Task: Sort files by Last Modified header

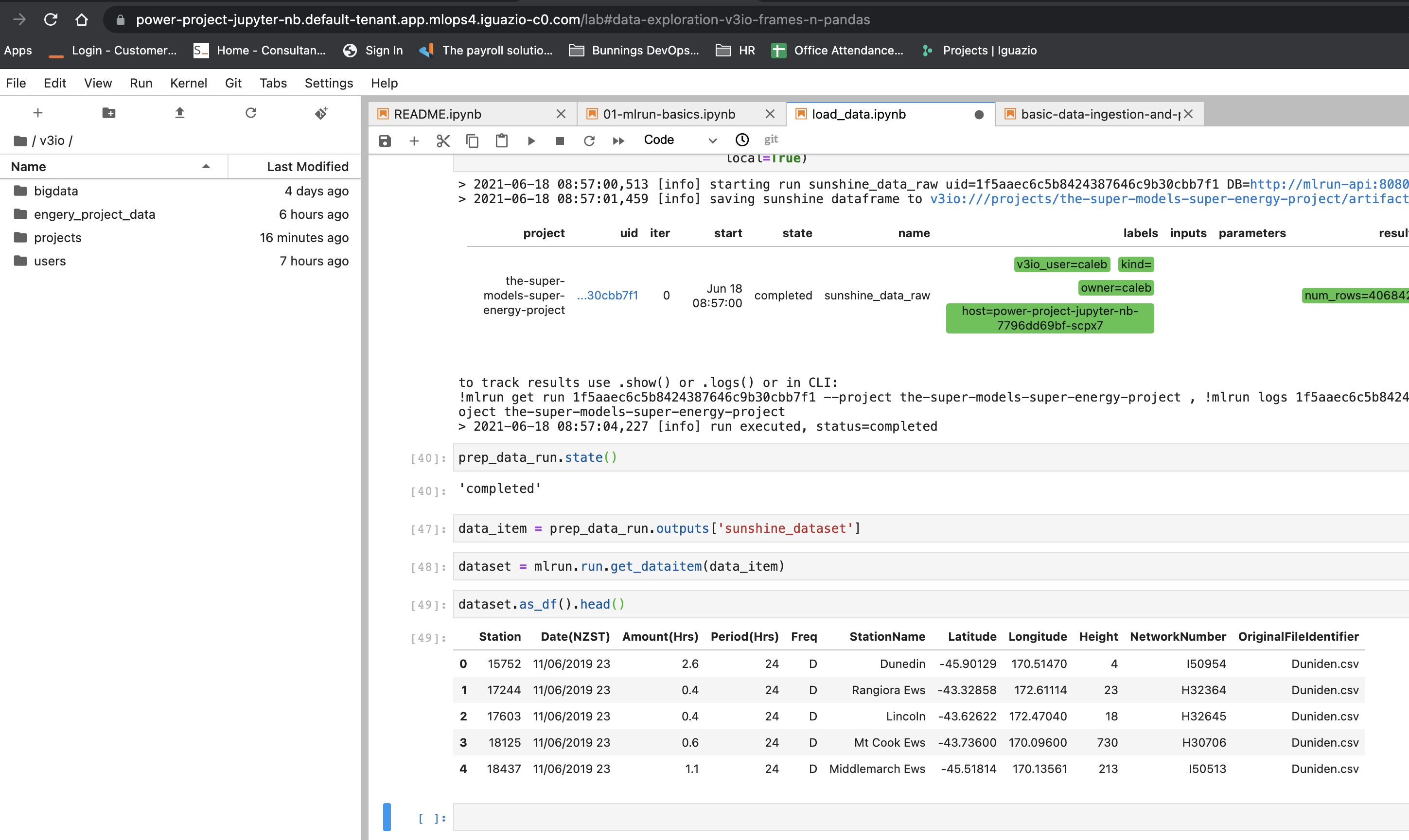Action: click(307, 166)
